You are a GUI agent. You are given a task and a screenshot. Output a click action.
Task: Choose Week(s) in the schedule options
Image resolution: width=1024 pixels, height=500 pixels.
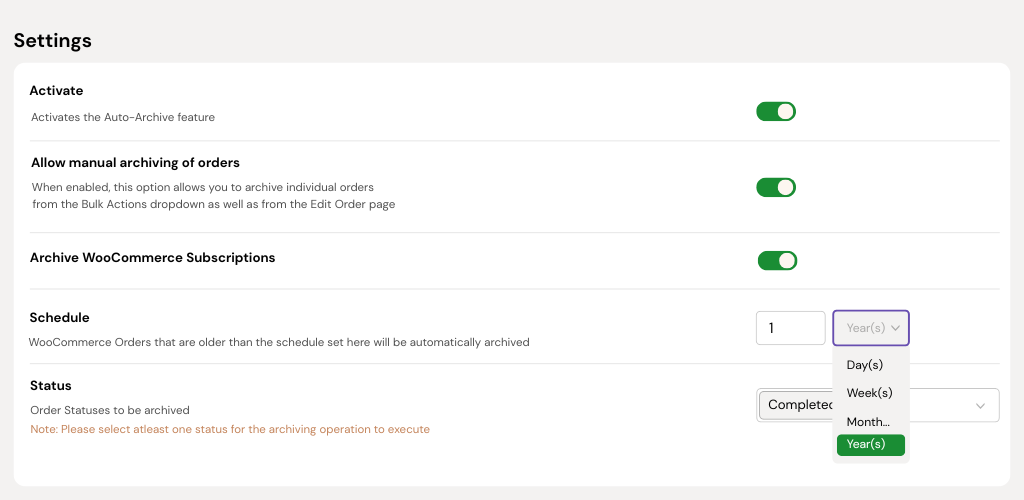click(869, 393)
